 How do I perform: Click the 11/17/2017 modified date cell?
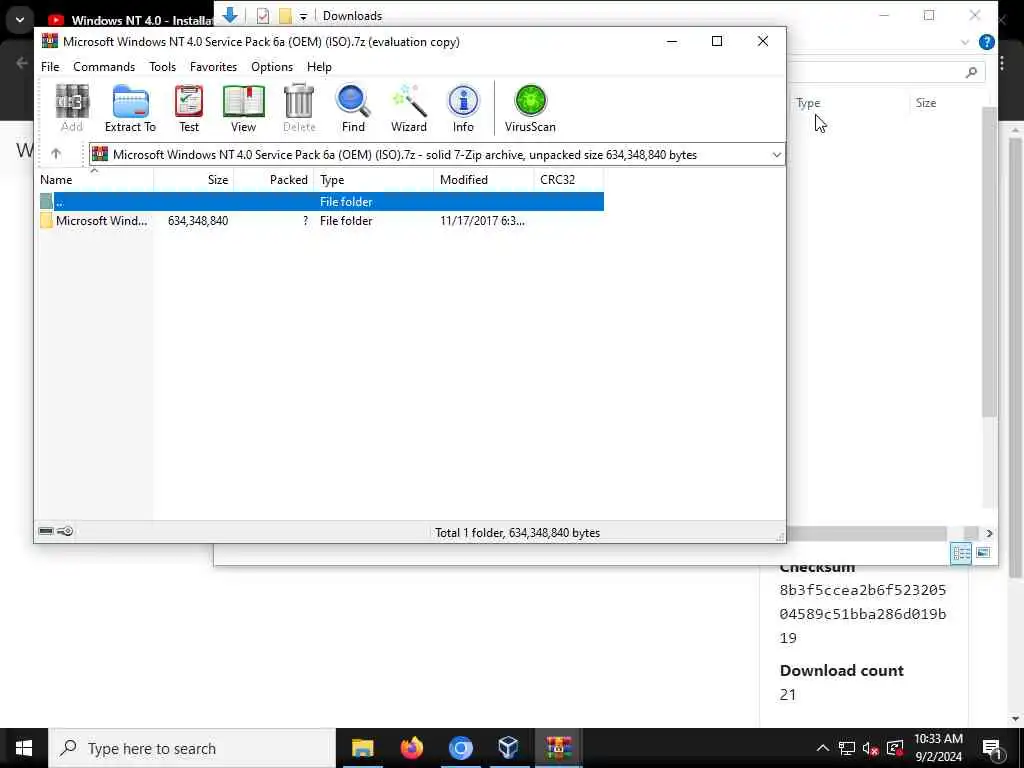click(x=482, y=221)
